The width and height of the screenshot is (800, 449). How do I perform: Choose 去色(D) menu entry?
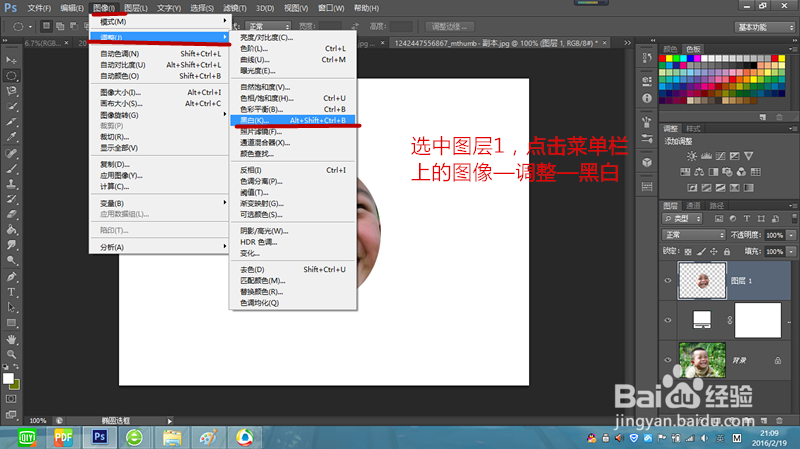pos(293,269)
